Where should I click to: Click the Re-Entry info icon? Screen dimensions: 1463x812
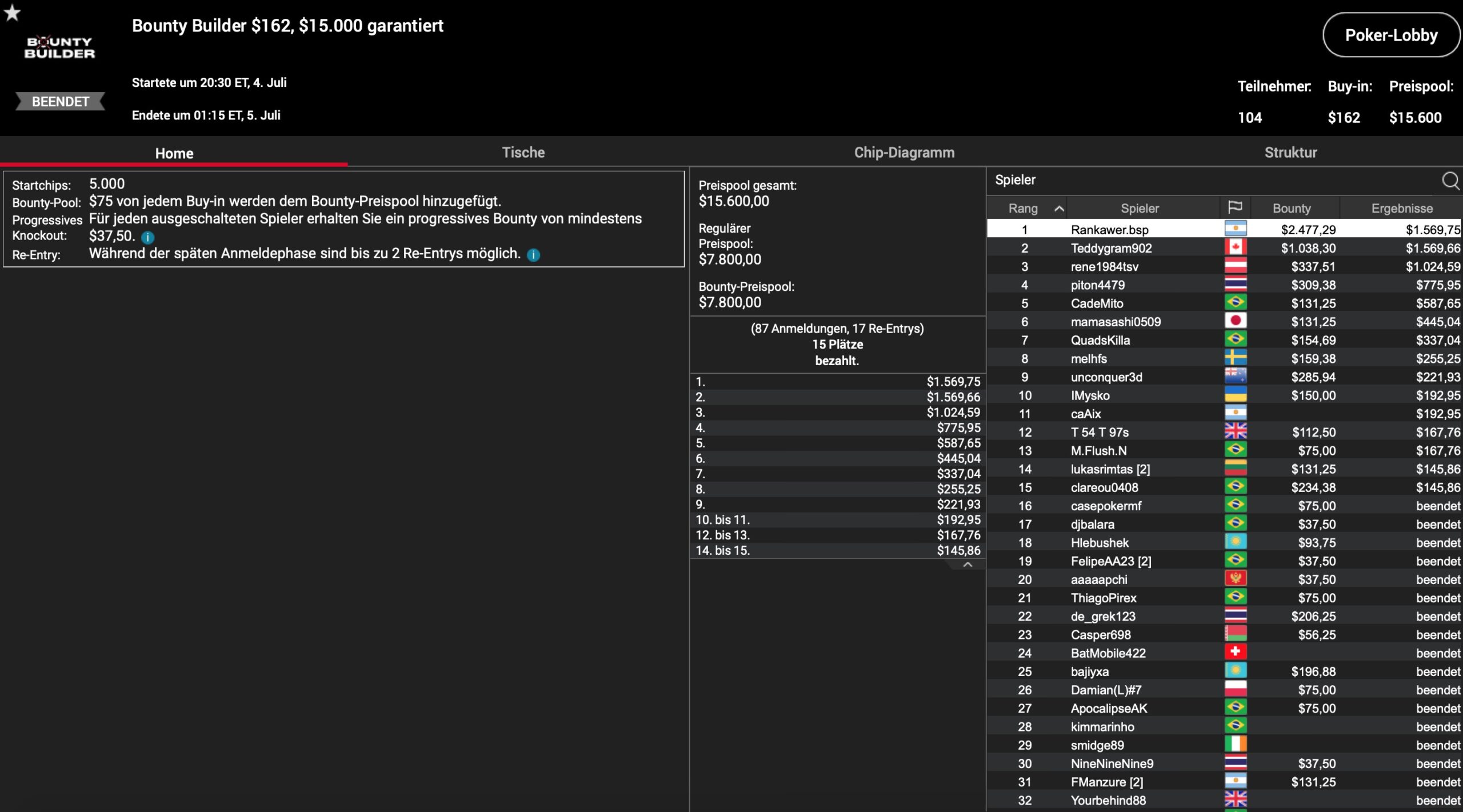(533, 255)
